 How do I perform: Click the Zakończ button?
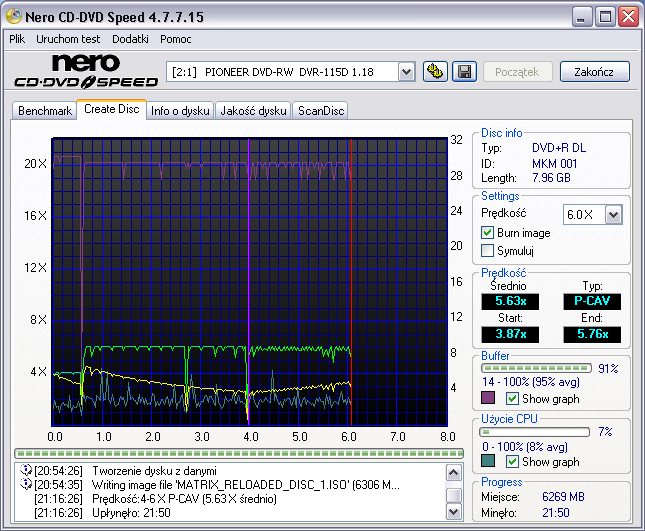point(594,72)
